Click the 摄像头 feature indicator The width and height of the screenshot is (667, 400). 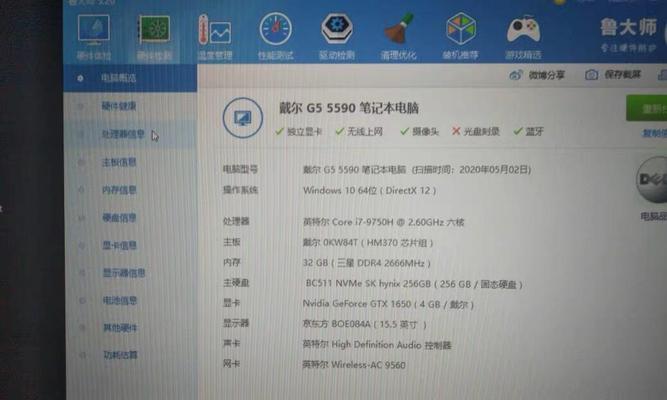pyautogui.click(x=419, y=131)
